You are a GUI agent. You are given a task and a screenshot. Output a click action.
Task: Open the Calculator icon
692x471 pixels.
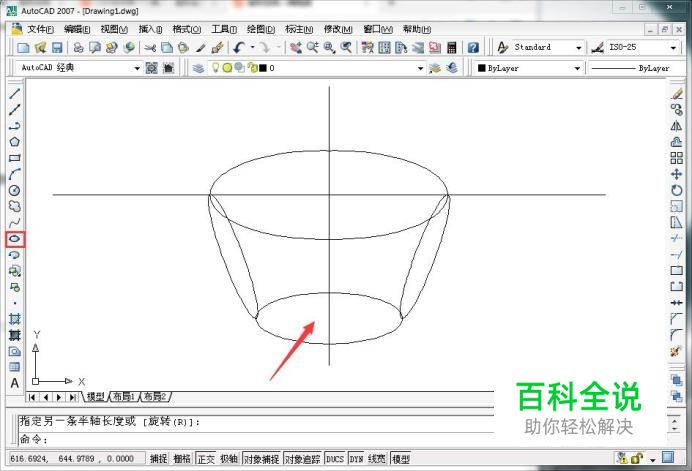point(451,48)
